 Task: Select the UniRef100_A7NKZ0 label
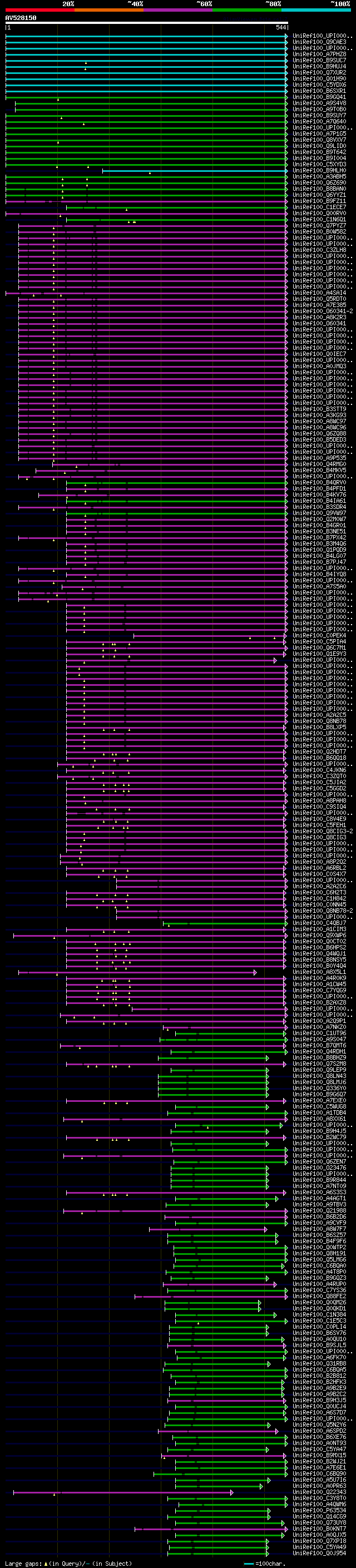(319, 1027)
